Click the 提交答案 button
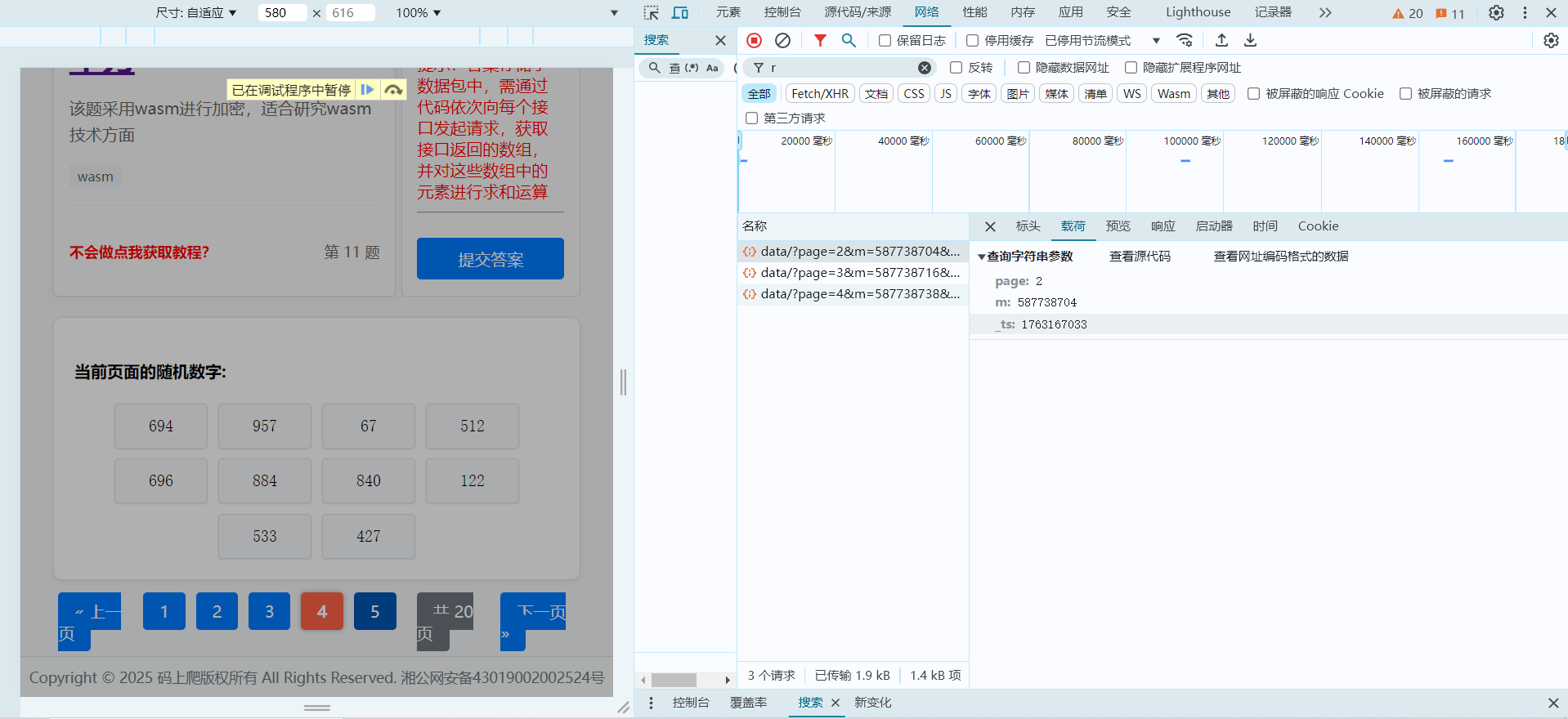Image resolution: width=1568 pixels, height=719 pixels. pos(490,259)
